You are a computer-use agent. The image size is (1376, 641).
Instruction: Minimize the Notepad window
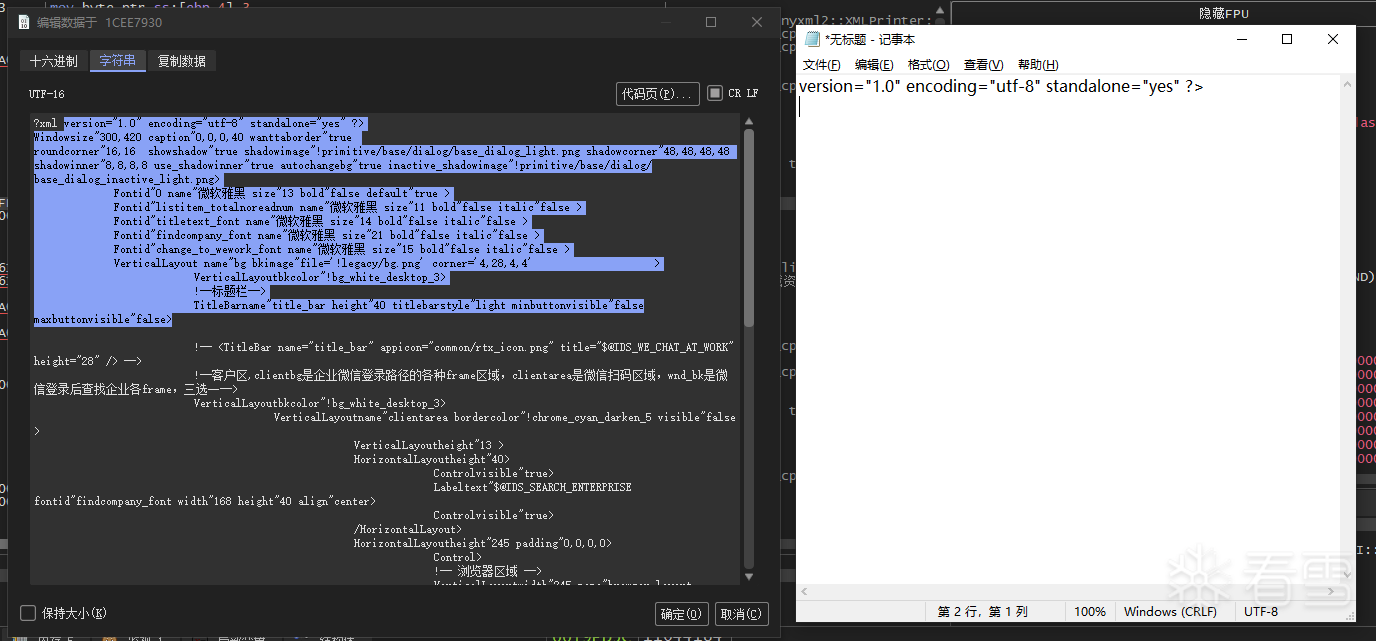click(1241, 40)
